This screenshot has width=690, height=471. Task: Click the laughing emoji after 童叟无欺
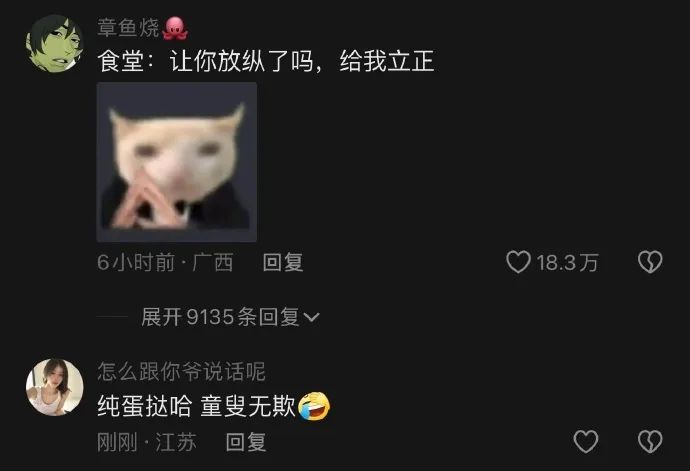point(314,406)
